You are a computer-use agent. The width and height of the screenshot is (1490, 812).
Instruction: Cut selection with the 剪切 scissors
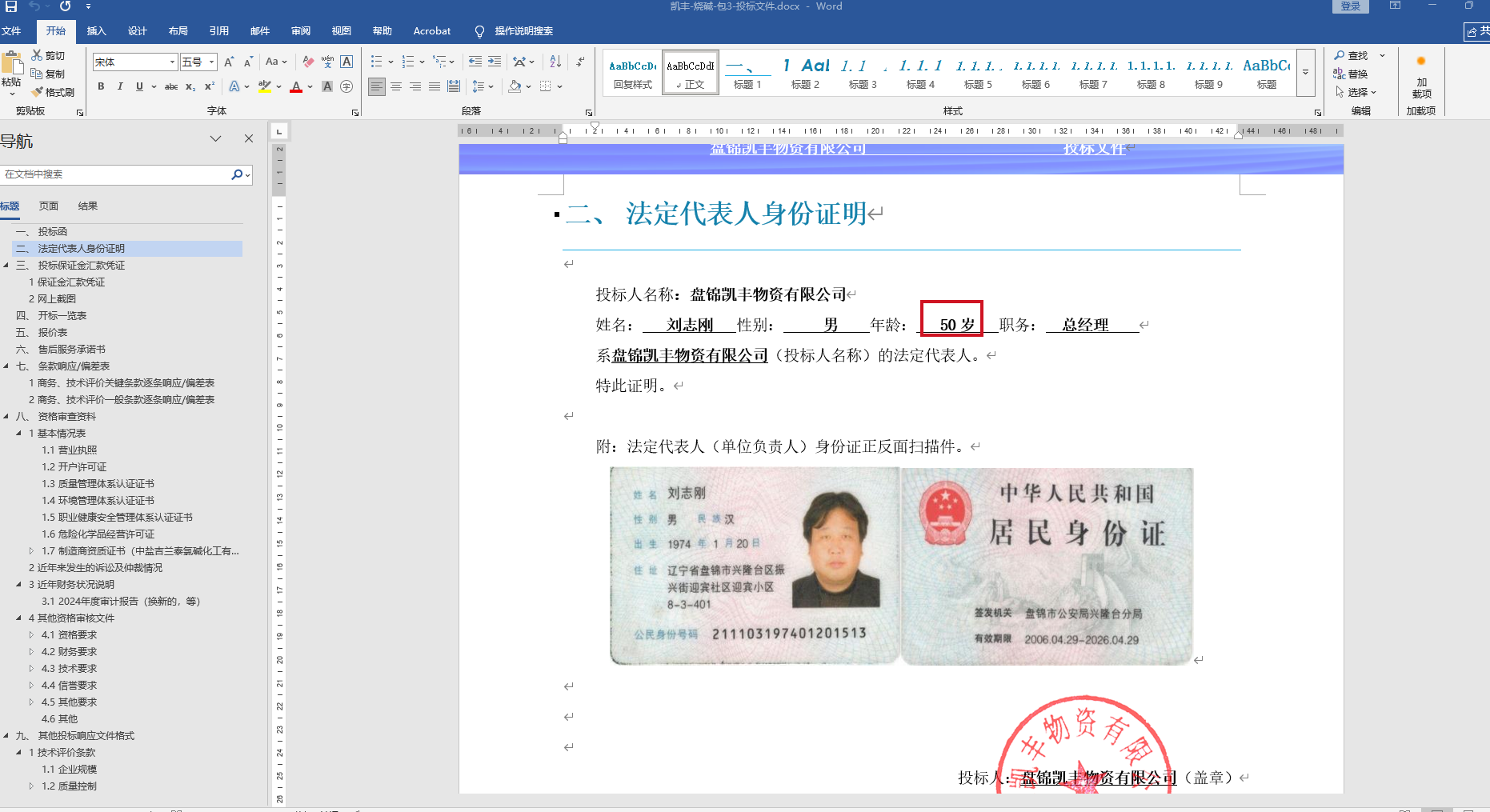[48, 55]
